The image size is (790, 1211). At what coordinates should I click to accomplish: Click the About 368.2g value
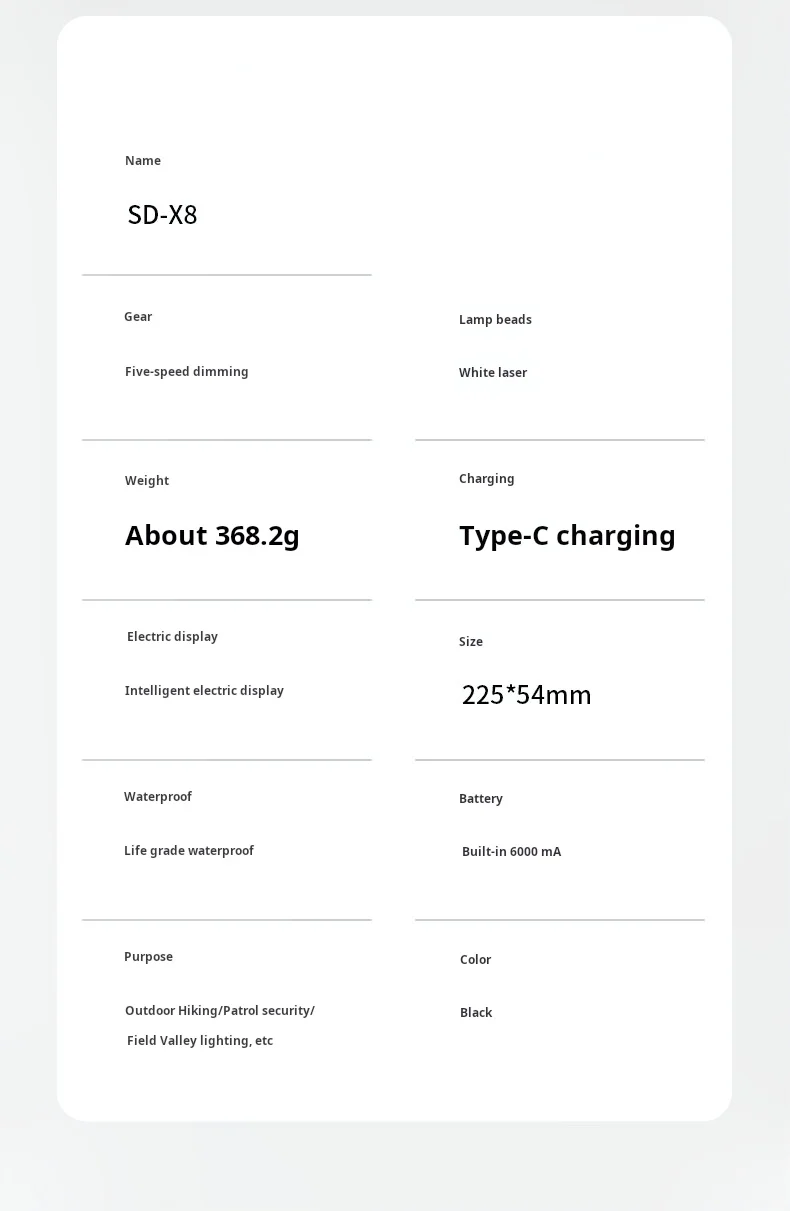[212, 536]
